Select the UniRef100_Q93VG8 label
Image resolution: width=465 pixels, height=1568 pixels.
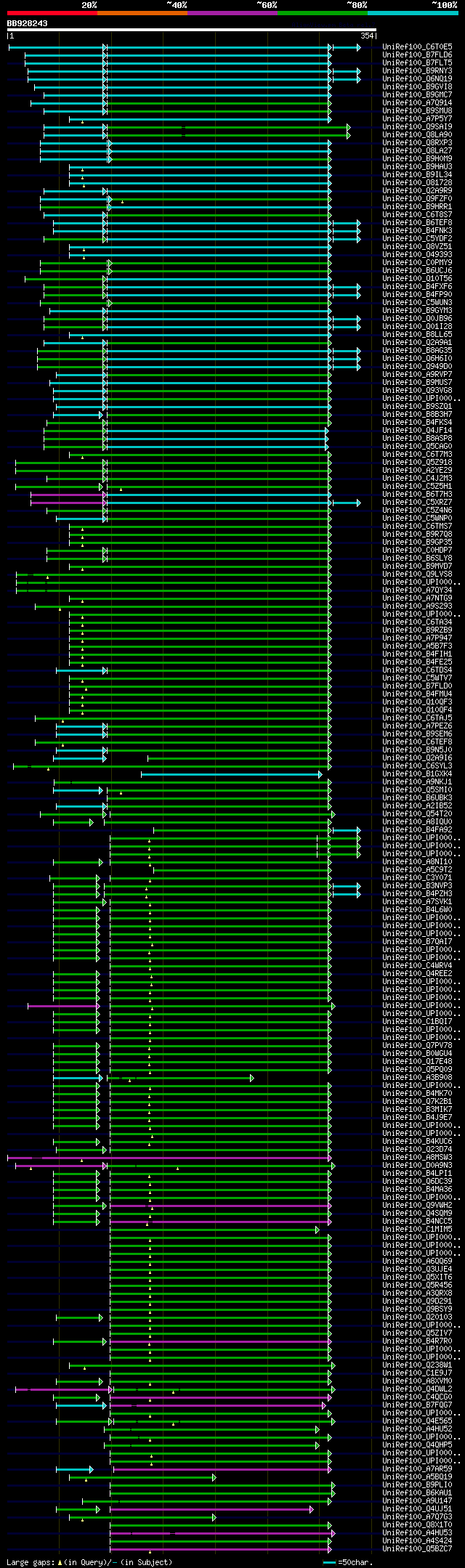coord(417,390)
